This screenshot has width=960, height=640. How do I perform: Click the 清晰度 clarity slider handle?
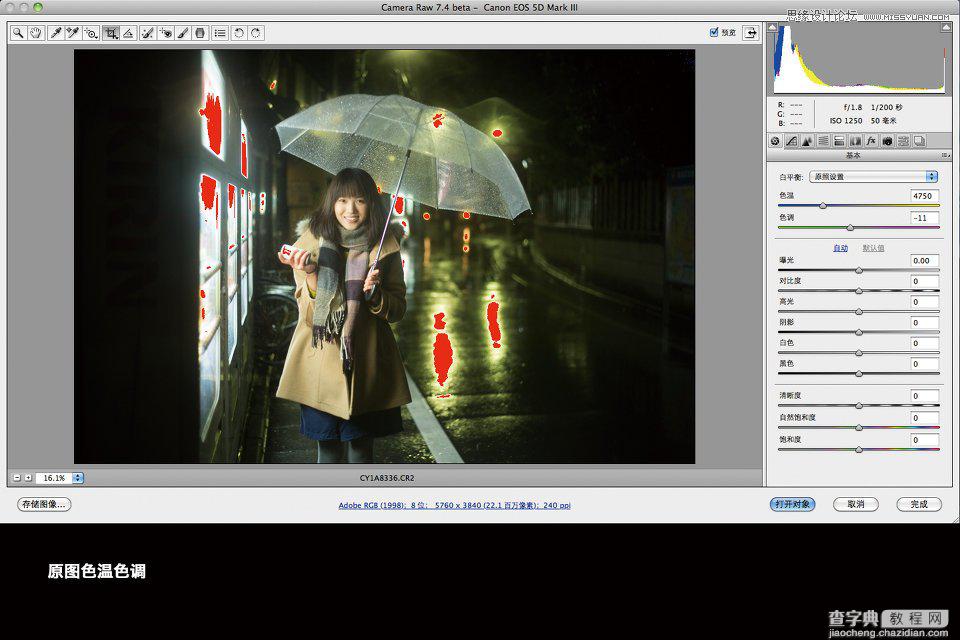[859, 405]
